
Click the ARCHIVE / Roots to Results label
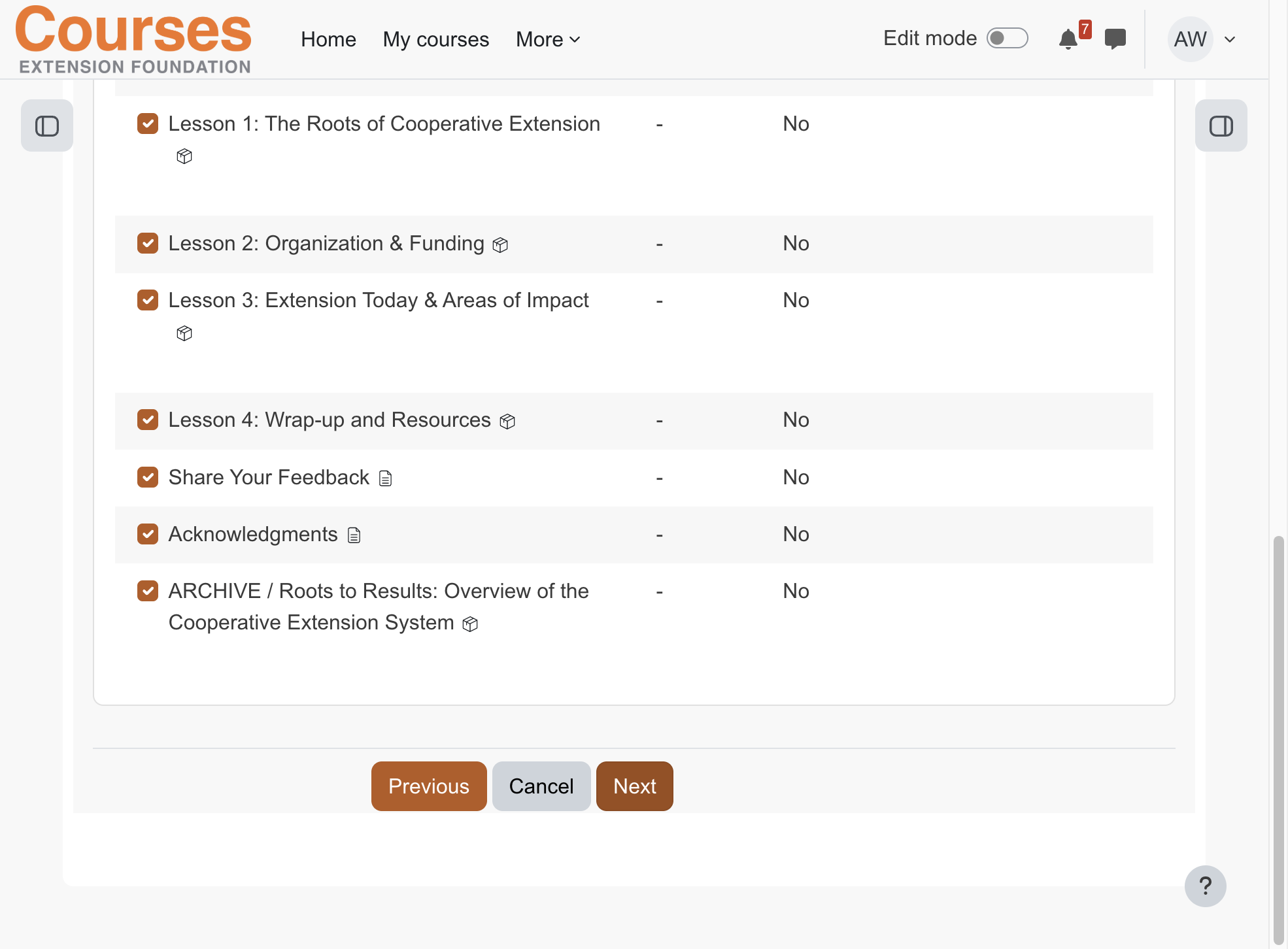click(379, 607)
